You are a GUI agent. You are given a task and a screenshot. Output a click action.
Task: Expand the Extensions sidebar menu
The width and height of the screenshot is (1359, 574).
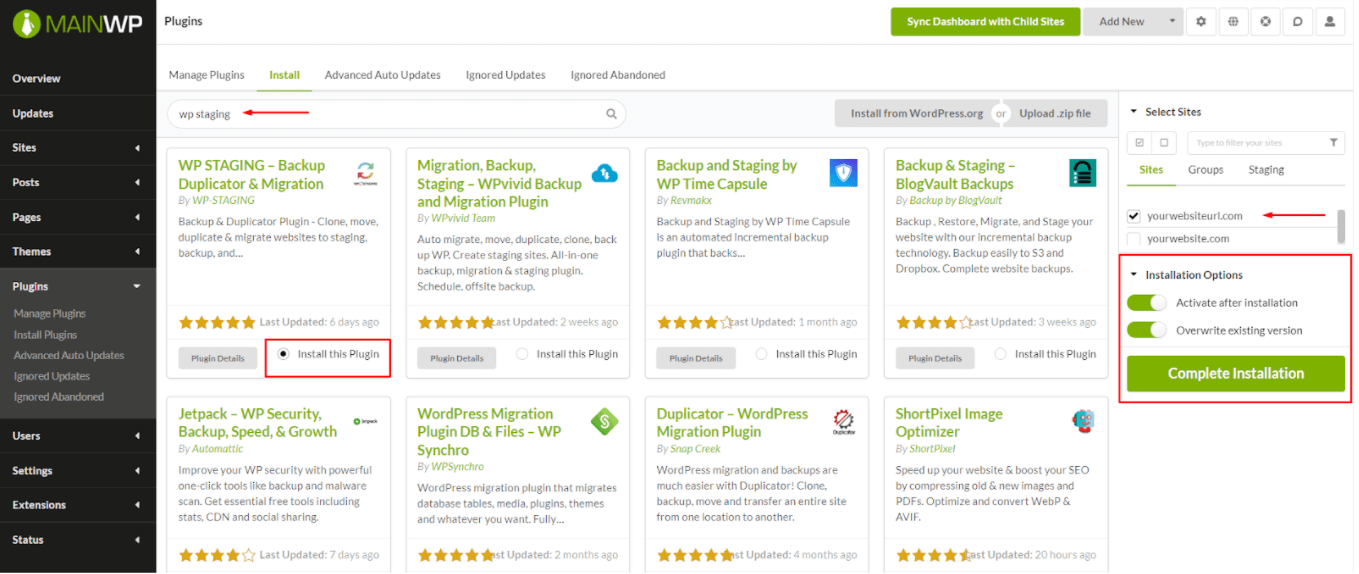pyautogui.click(x=137, y=505)
